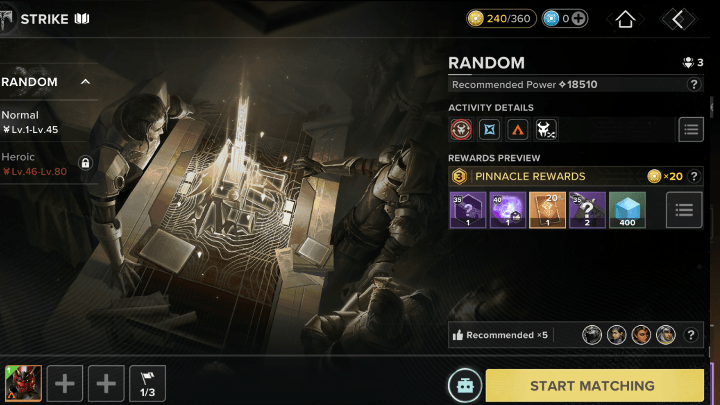Click the back arrow icon
Screen dimensions: 720x405
pos(678,19)
